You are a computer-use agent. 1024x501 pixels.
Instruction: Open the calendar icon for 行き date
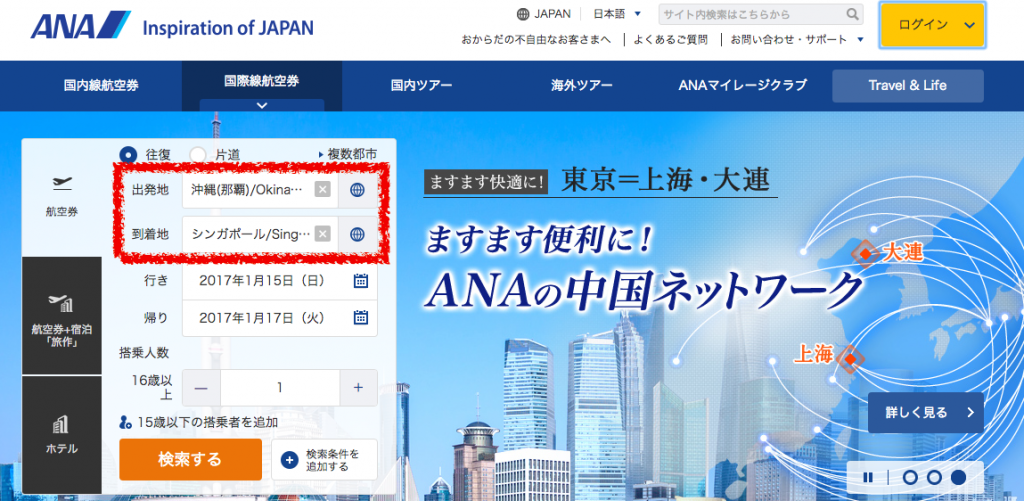(360, 281)
